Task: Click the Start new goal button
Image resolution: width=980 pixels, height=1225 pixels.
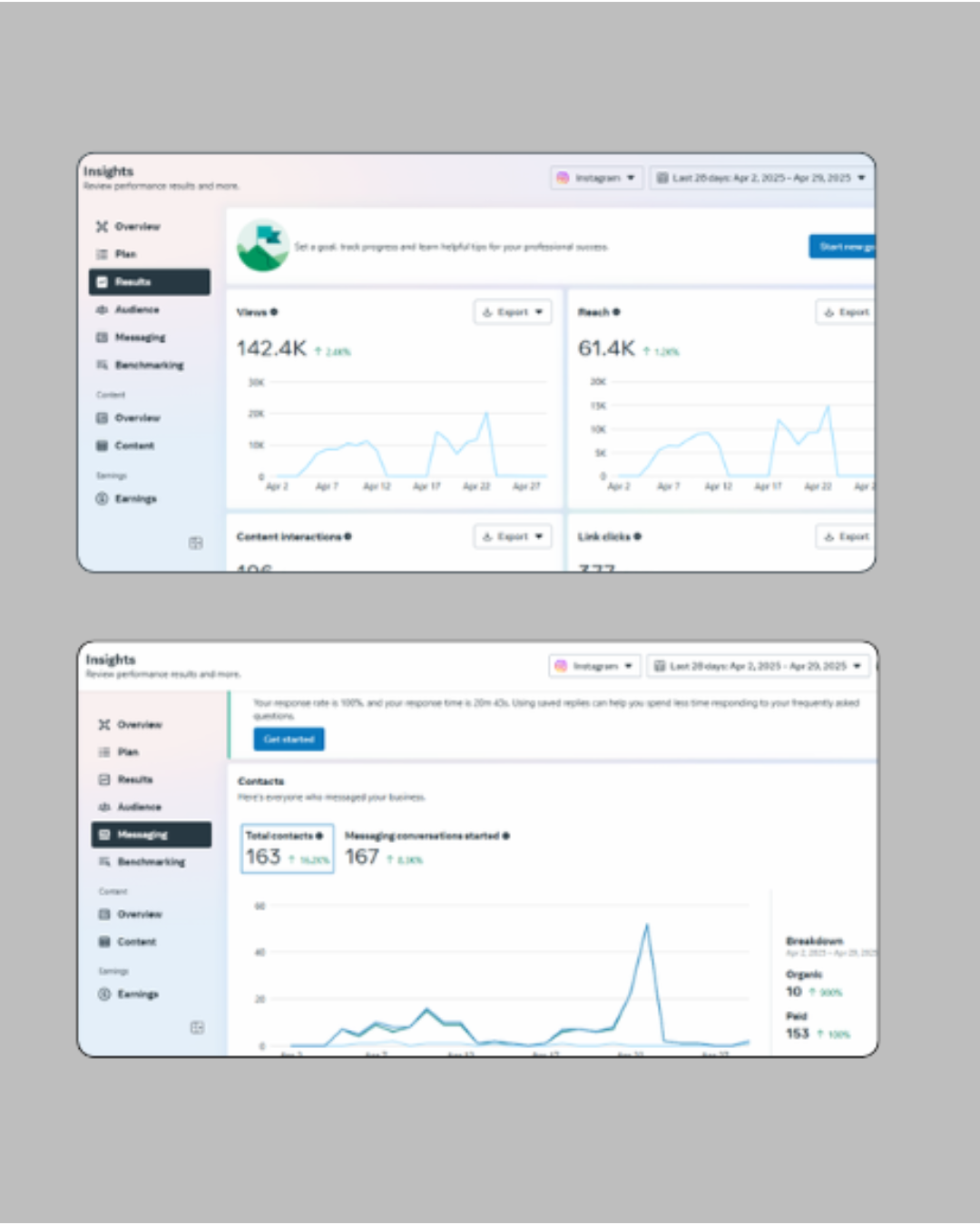Action: tap(844, 247)
